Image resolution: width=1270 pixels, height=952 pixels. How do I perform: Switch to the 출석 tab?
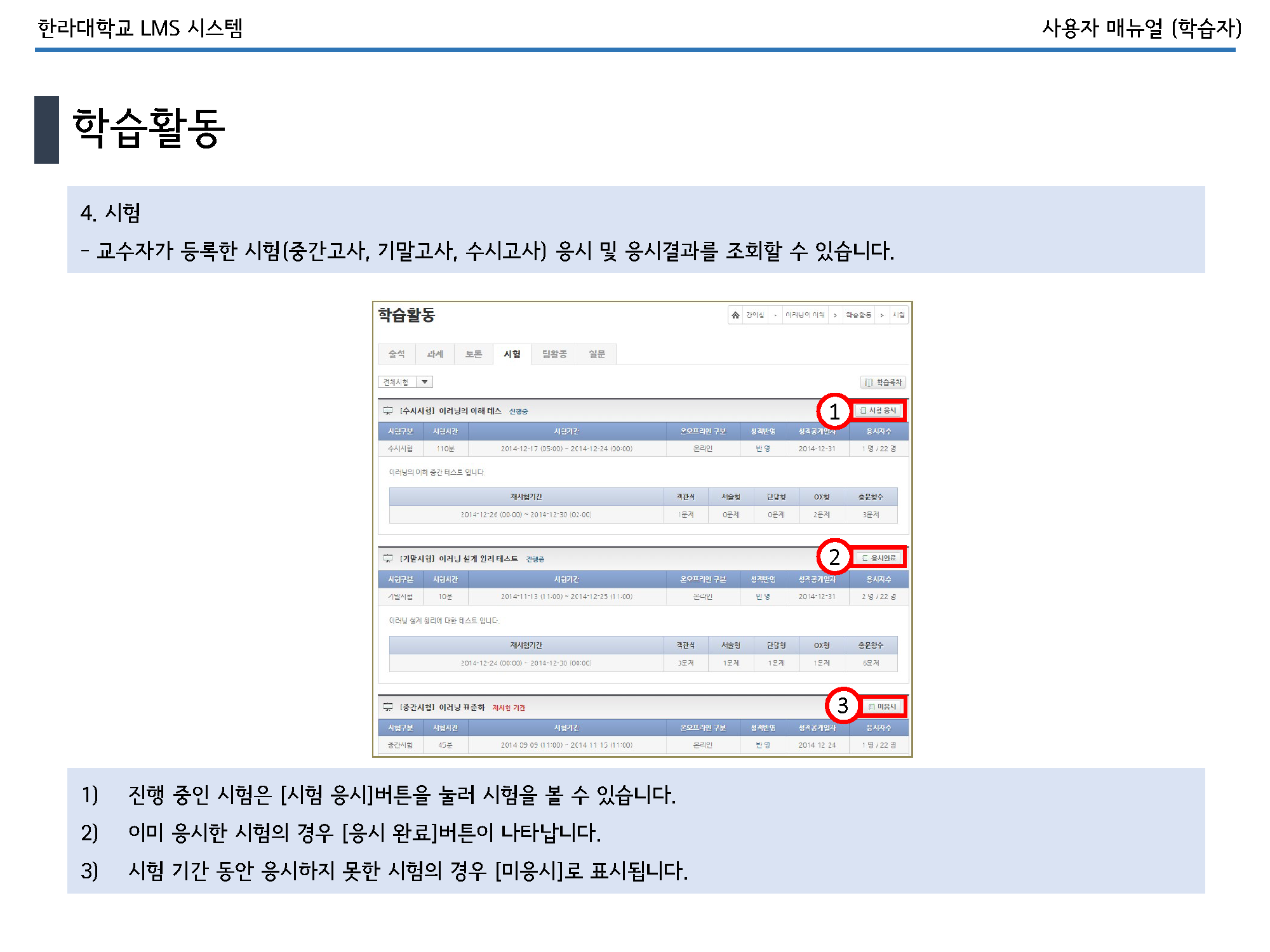tap(396, 354)
